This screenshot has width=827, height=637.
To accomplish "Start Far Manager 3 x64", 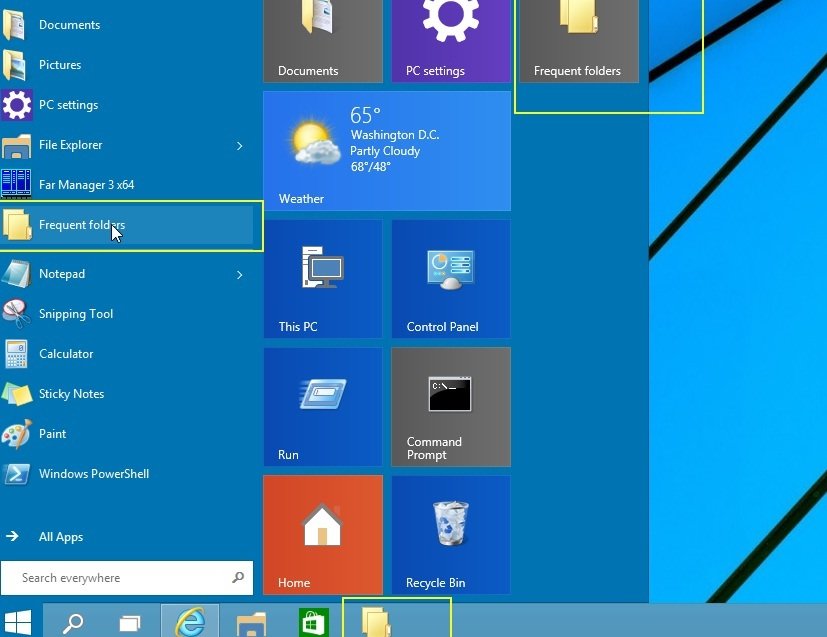I will click(x=92, y=184).
